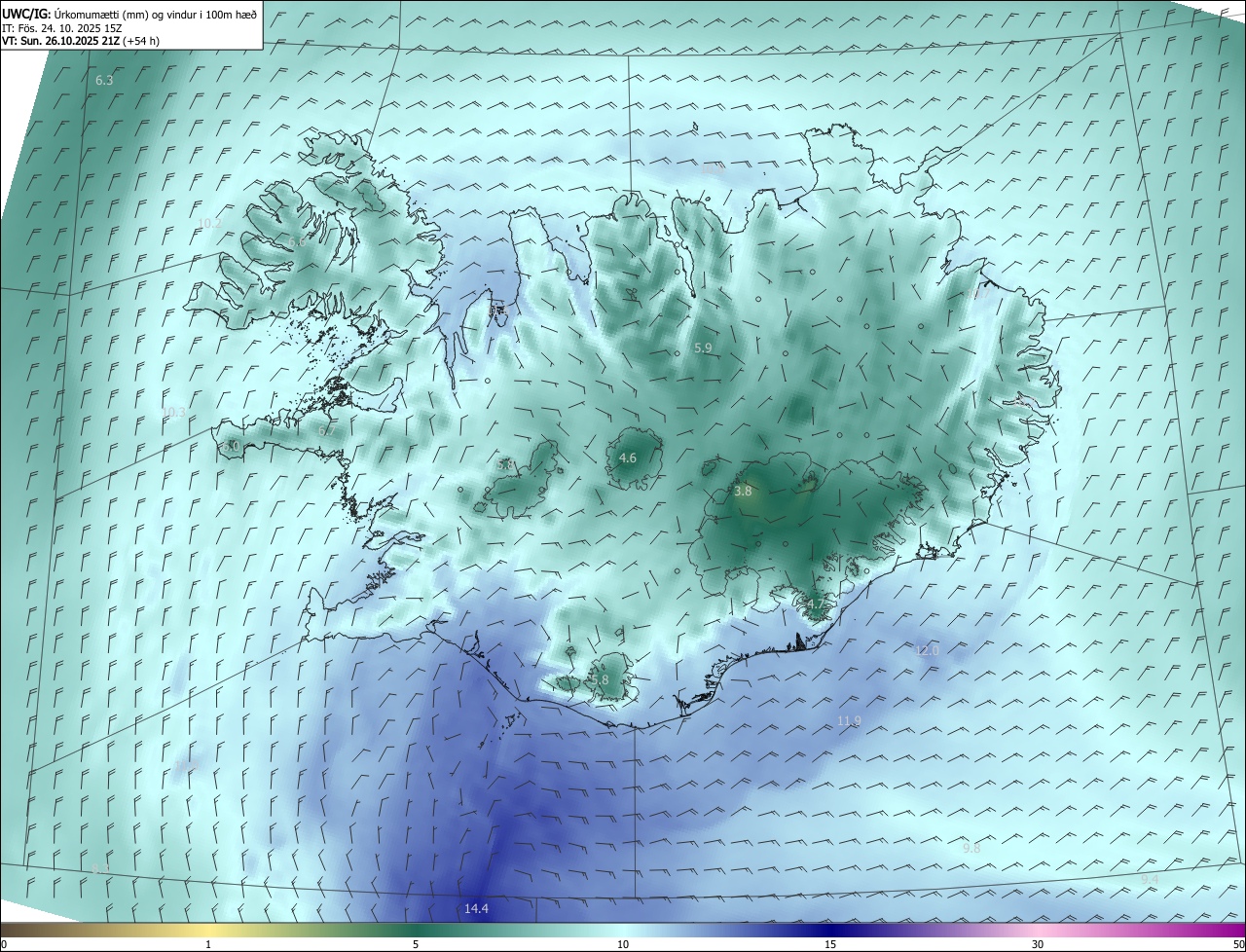
Task: Select the 9.8 value label
Action: (x=971, y=848)
